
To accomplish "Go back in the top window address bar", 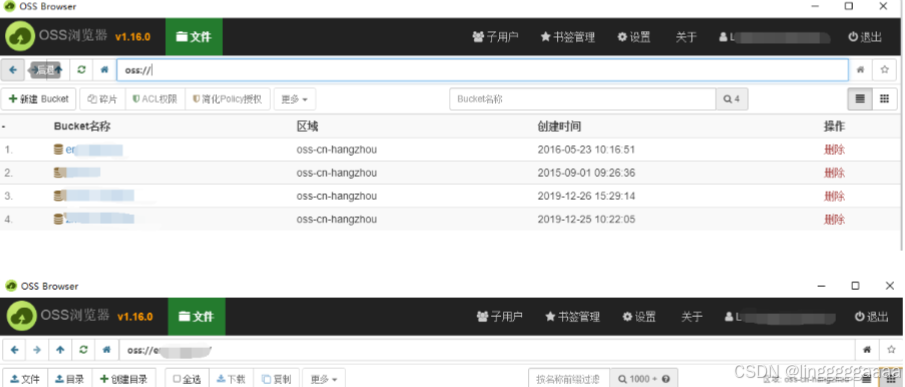I will (x=13, y=70).
